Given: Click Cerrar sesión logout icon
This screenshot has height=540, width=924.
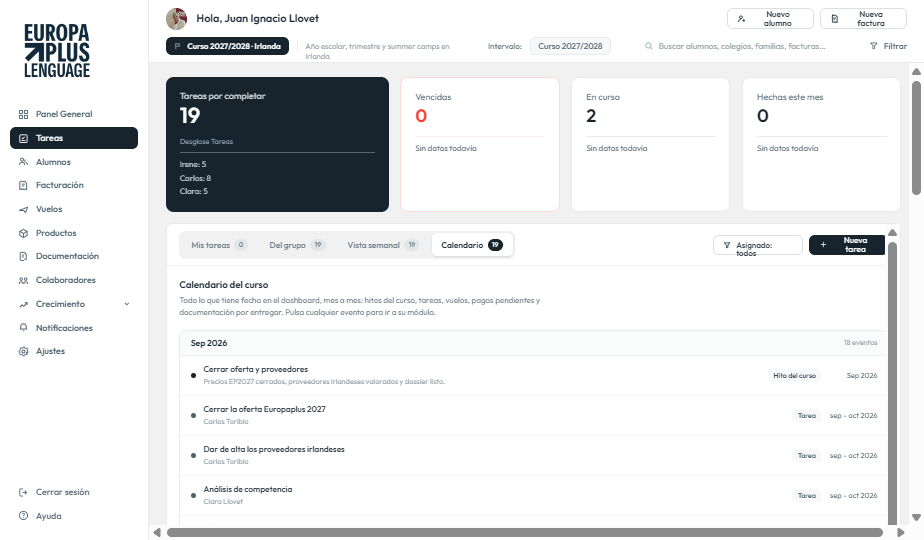Looking at the screenshot, I should click(x=24, y=492).
